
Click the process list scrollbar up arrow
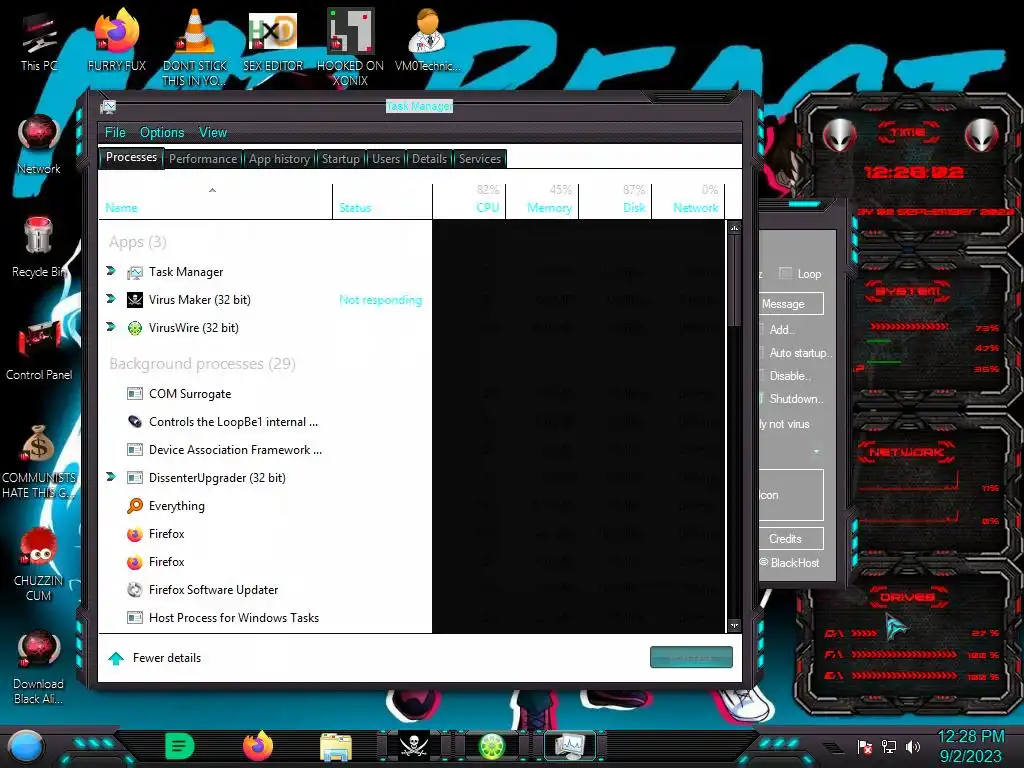735,229
